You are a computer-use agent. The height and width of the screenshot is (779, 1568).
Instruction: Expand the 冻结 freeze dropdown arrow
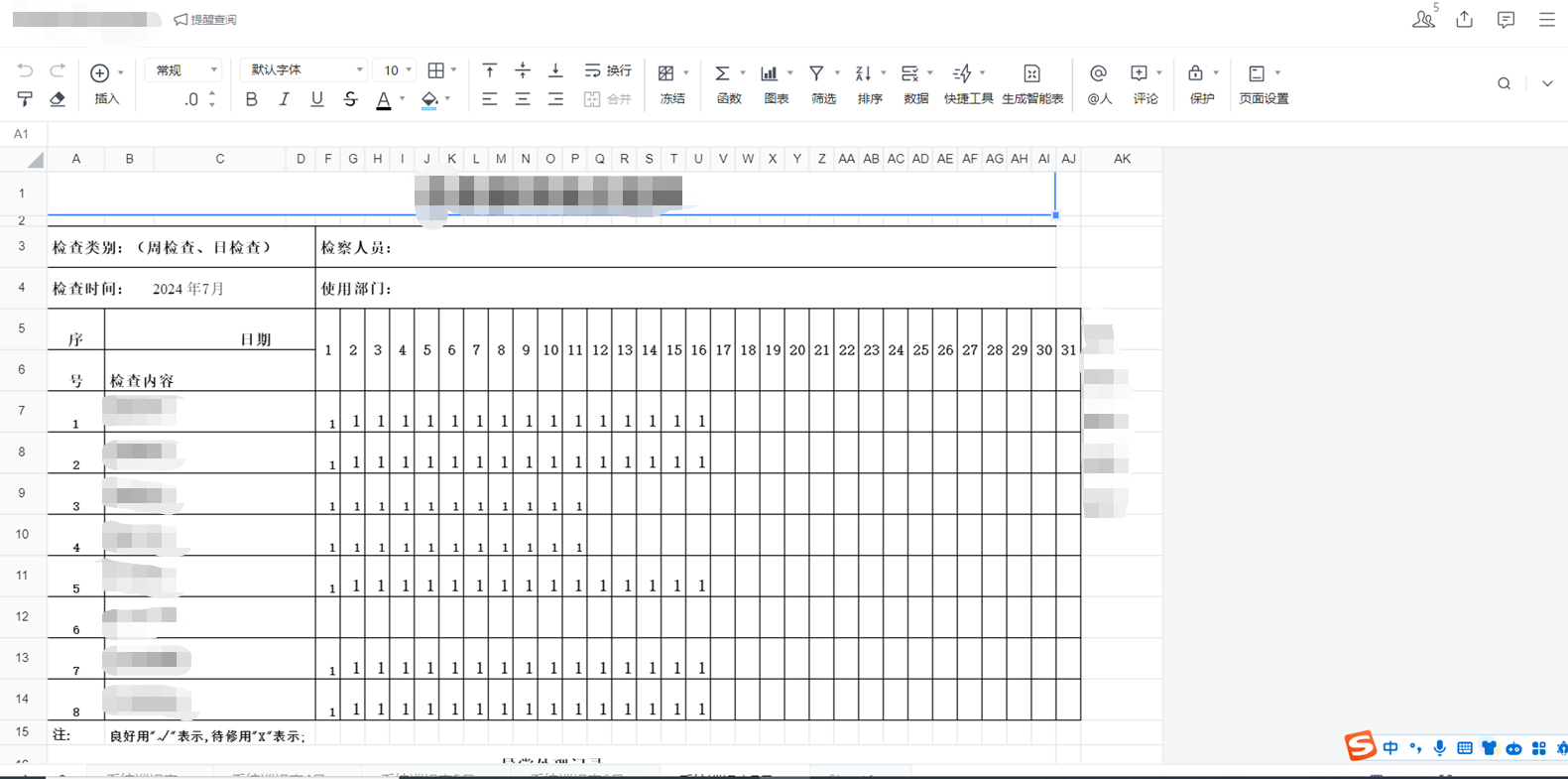coord(686,73)
